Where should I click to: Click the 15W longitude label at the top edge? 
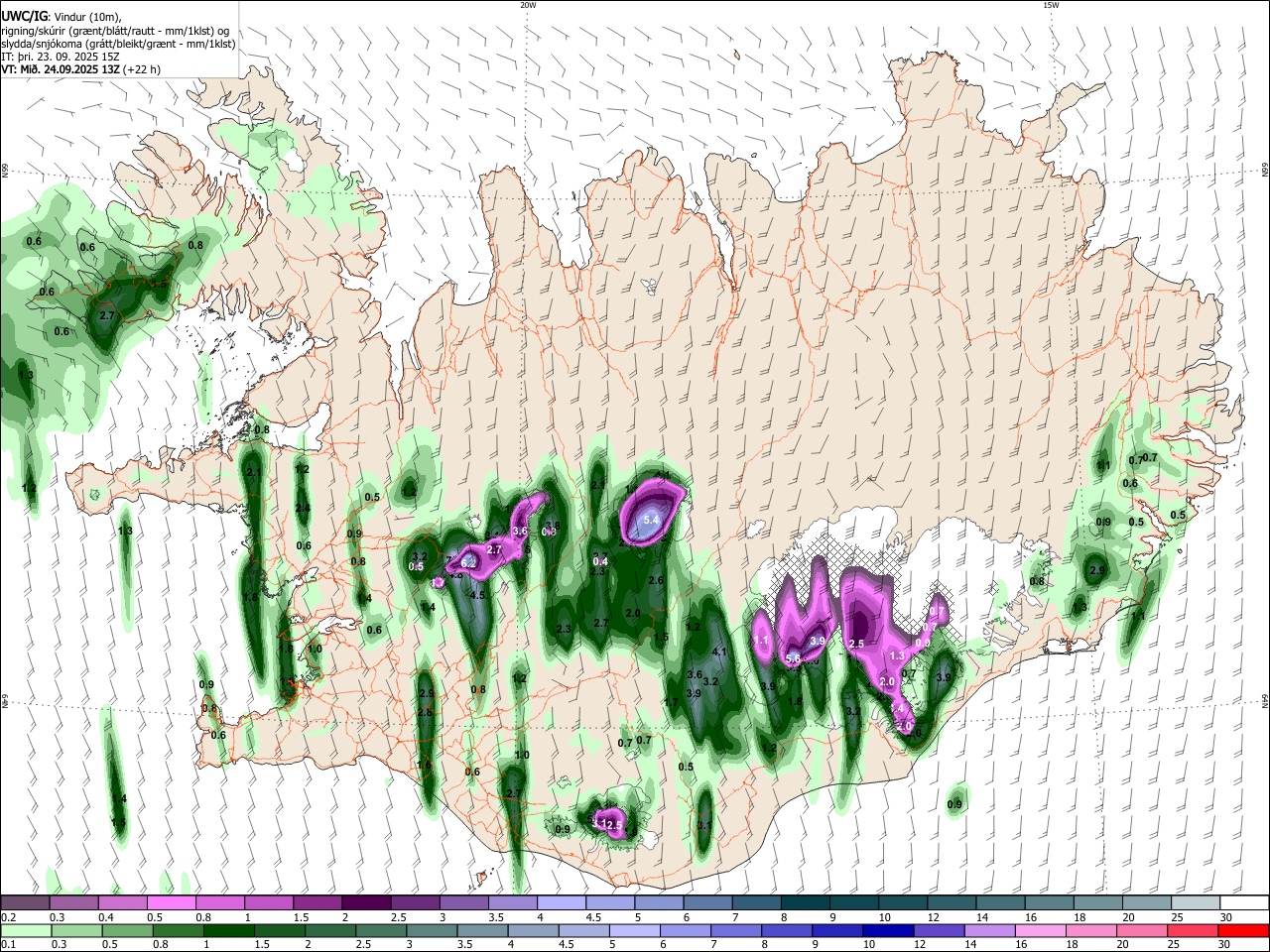(x=1051, y=5)
